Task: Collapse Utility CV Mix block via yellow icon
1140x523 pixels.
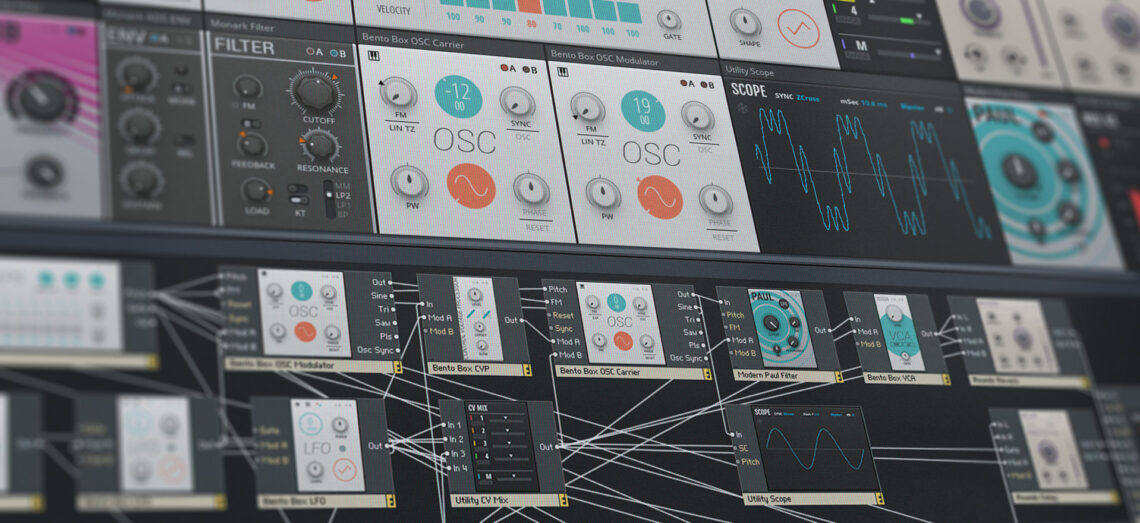Action: pyautogui.click(x=563, y=500)
